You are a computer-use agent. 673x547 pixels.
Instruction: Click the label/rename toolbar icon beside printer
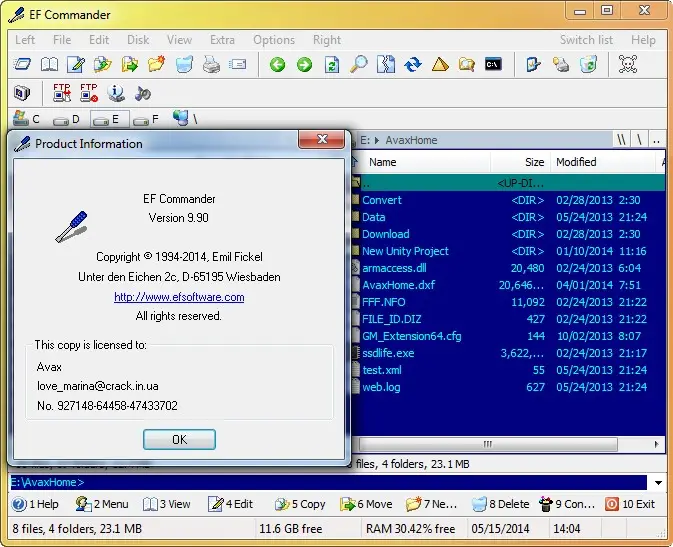(x=237, y=64)
